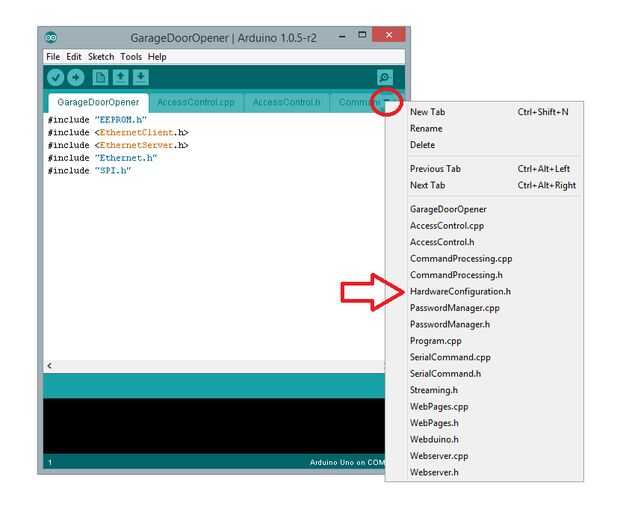This screenshot has height=512, width=620.
Task: Click the Arduino logo in title bar
Action: pyautogui.click(x=51, y=37)
